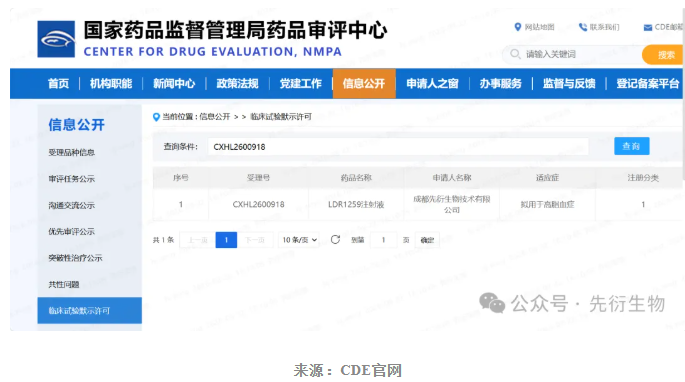Open the site map pin icon

click(518, 27)
